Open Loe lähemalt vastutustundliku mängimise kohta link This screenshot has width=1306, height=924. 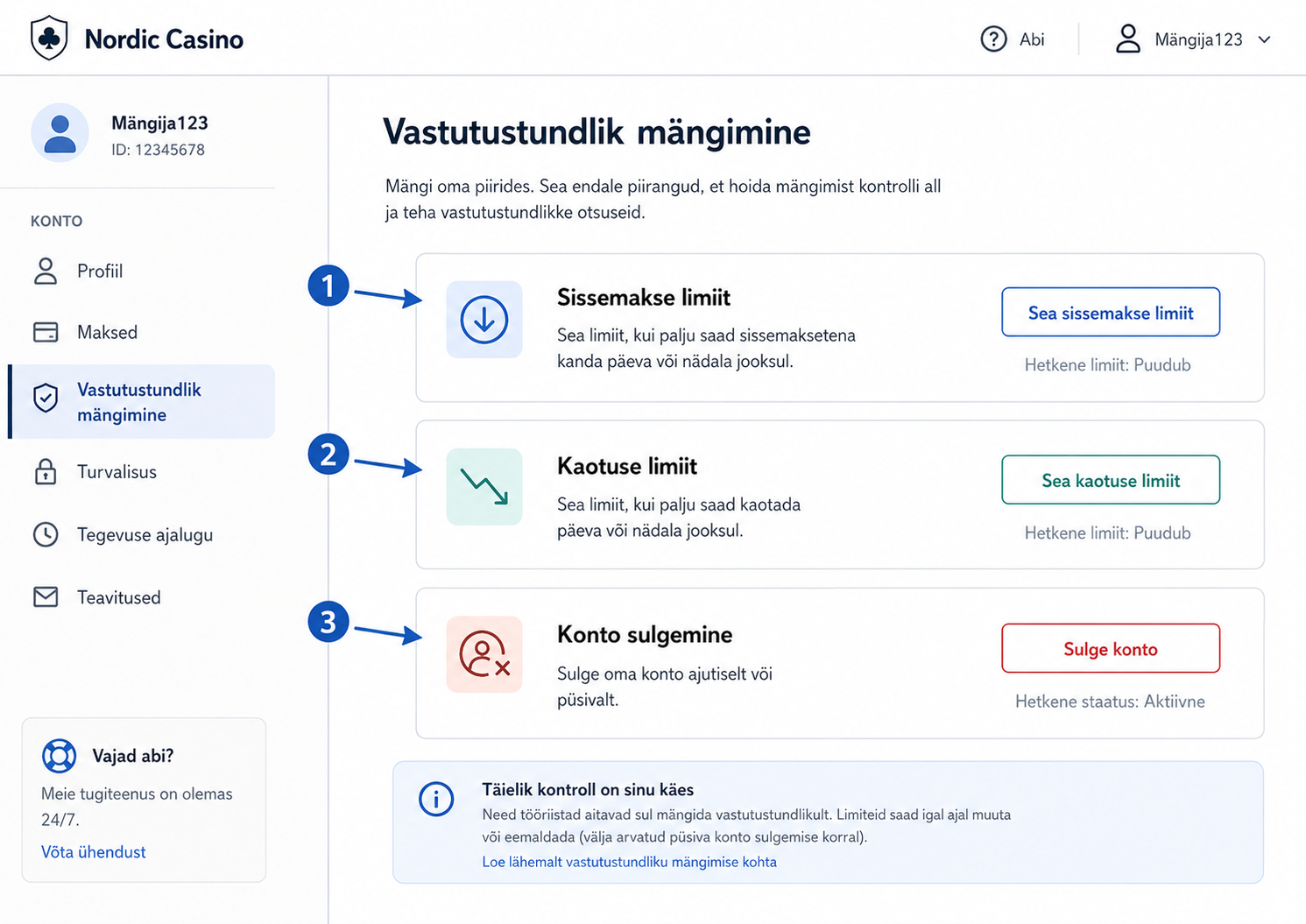tap(629, 862)
